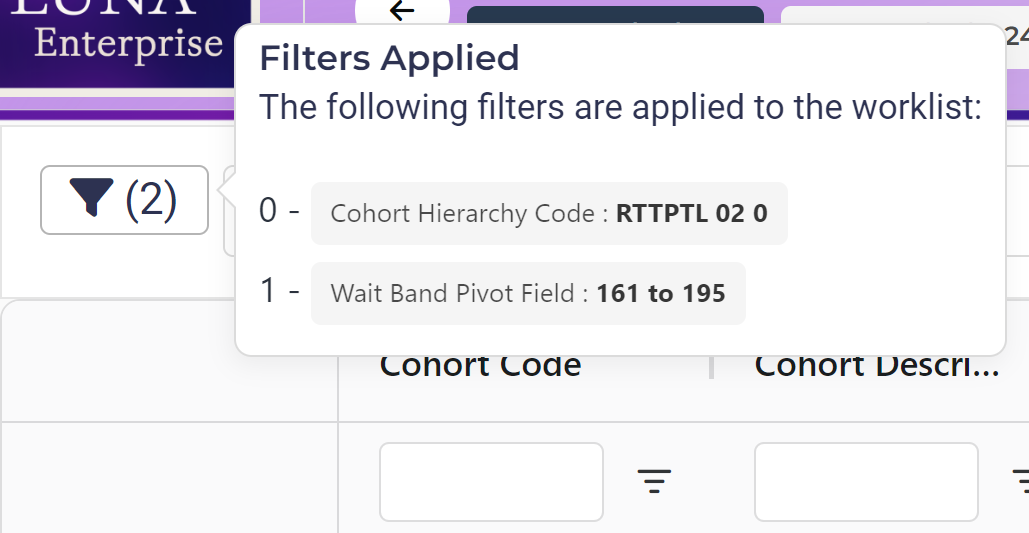Open the Cohort Code column filter menu
Image resolution: width=1029 pixels, height=533 pixels.
click(x=655, y=482)
